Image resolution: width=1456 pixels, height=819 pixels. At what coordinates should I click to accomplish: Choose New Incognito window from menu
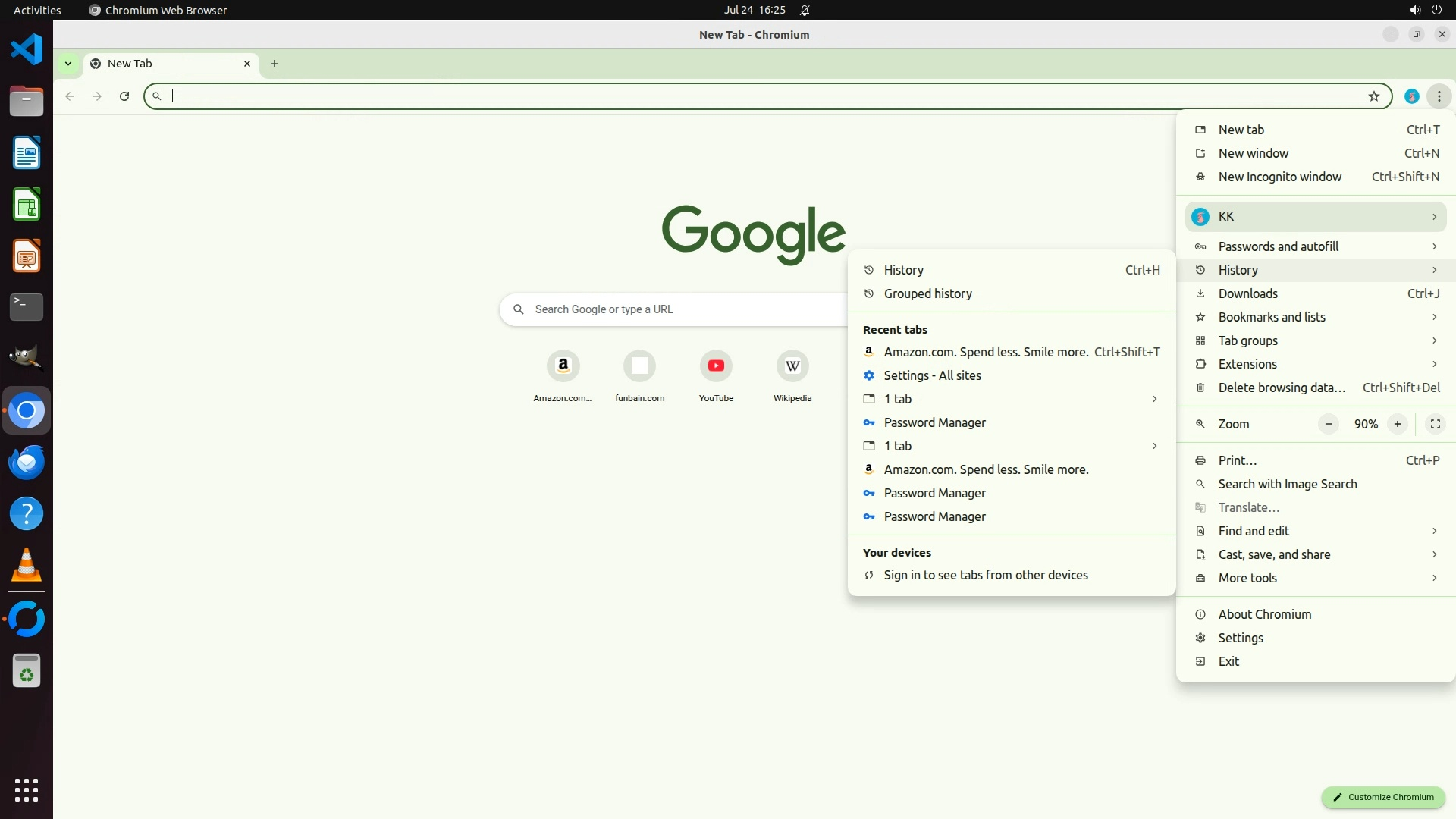[1279, 177]
